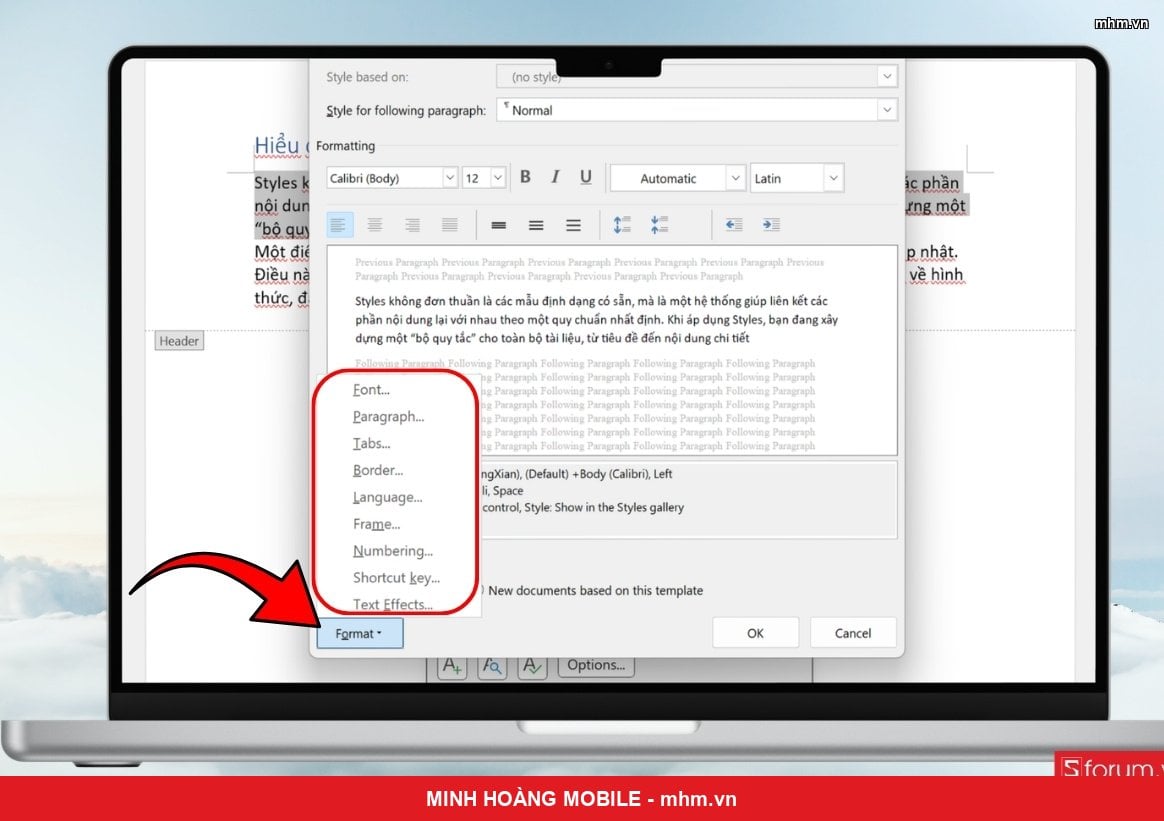
Task: Choose Numbering... from the Format menu
Action: point(393,551)
